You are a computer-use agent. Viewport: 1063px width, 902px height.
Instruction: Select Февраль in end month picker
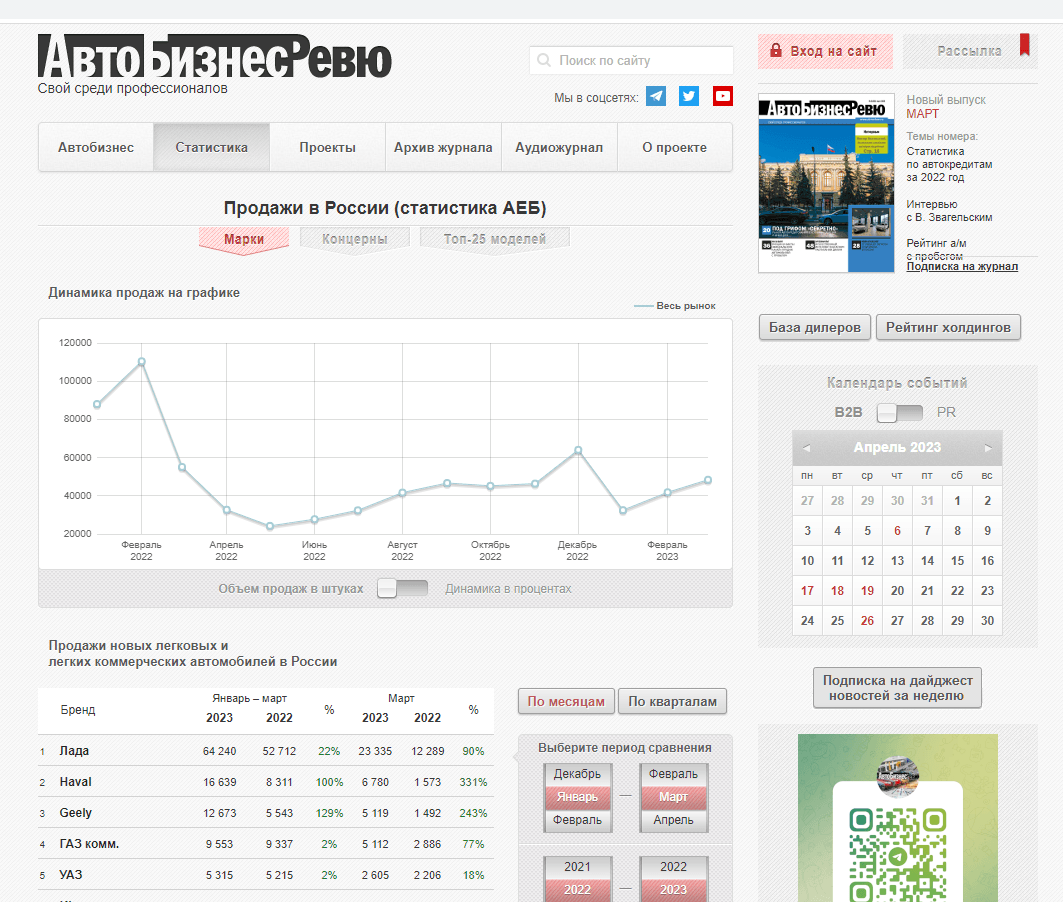click(673, 774)
